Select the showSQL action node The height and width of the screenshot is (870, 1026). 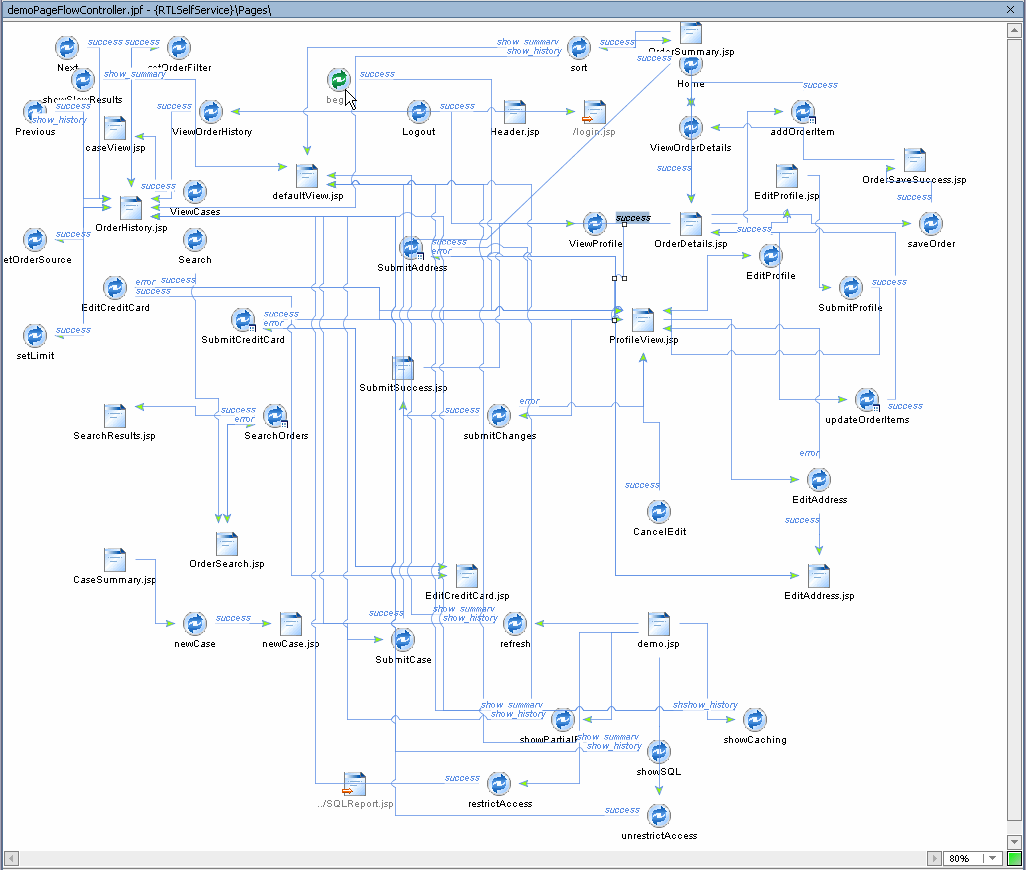[659, 752]
